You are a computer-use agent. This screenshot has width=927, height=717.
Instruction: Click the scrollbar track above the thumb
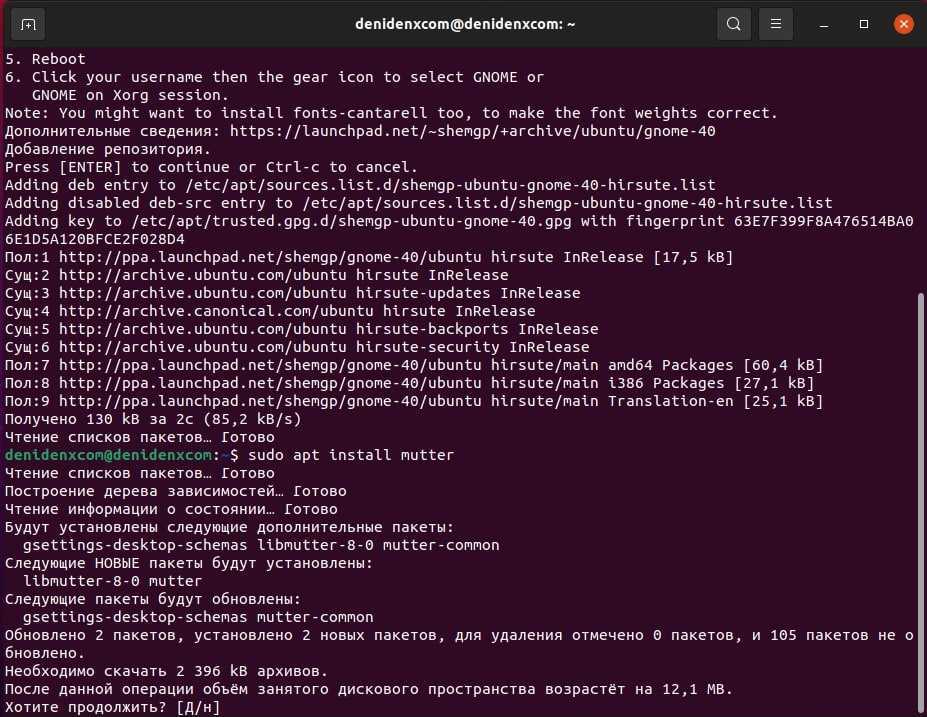point(920,170)
